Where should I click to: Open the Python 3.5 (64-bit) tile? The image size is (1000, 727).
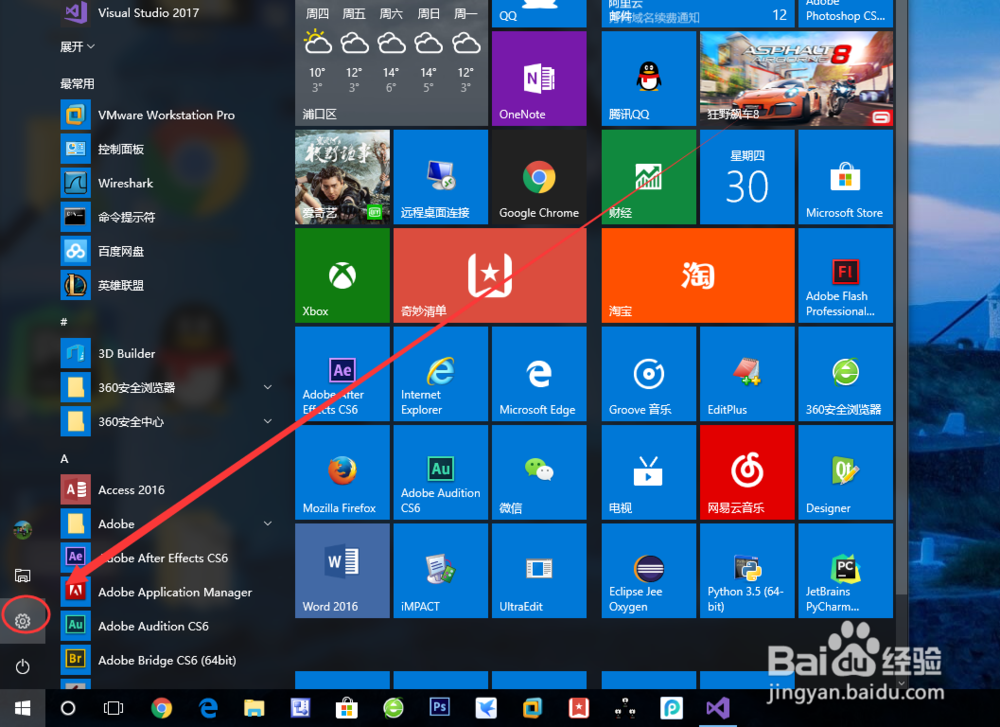coord(747,571)
